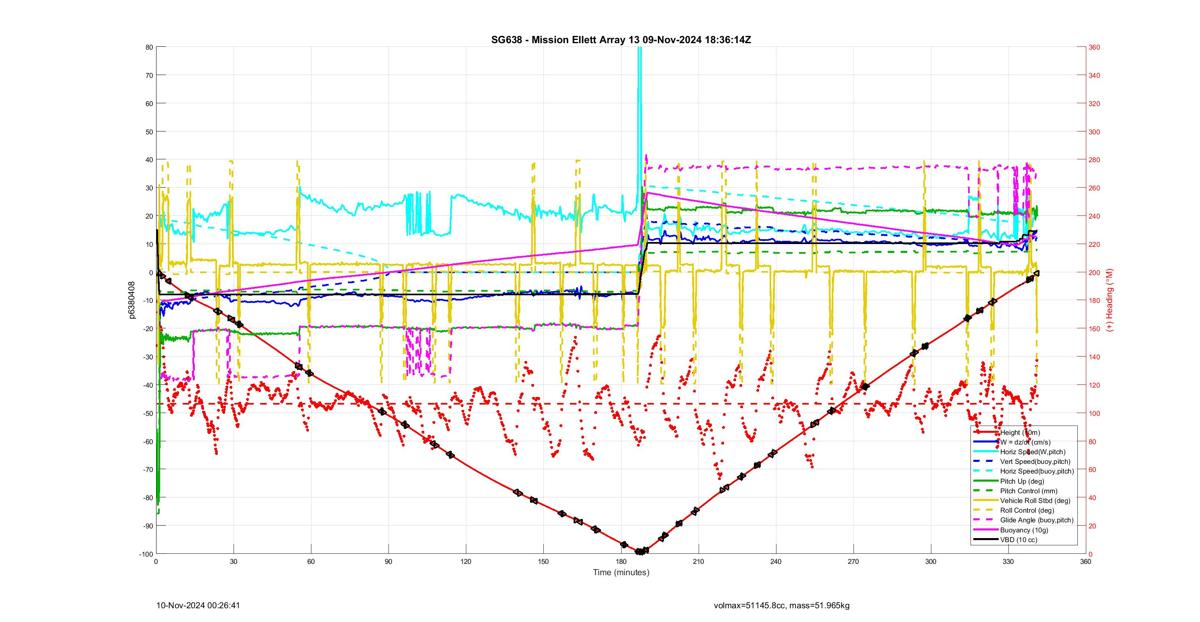The width and height of the screenshot is (1200, 622).
Task: Click the timestamp "10-Nov-2024 00:26:41"
Action: tap(198, 605)
